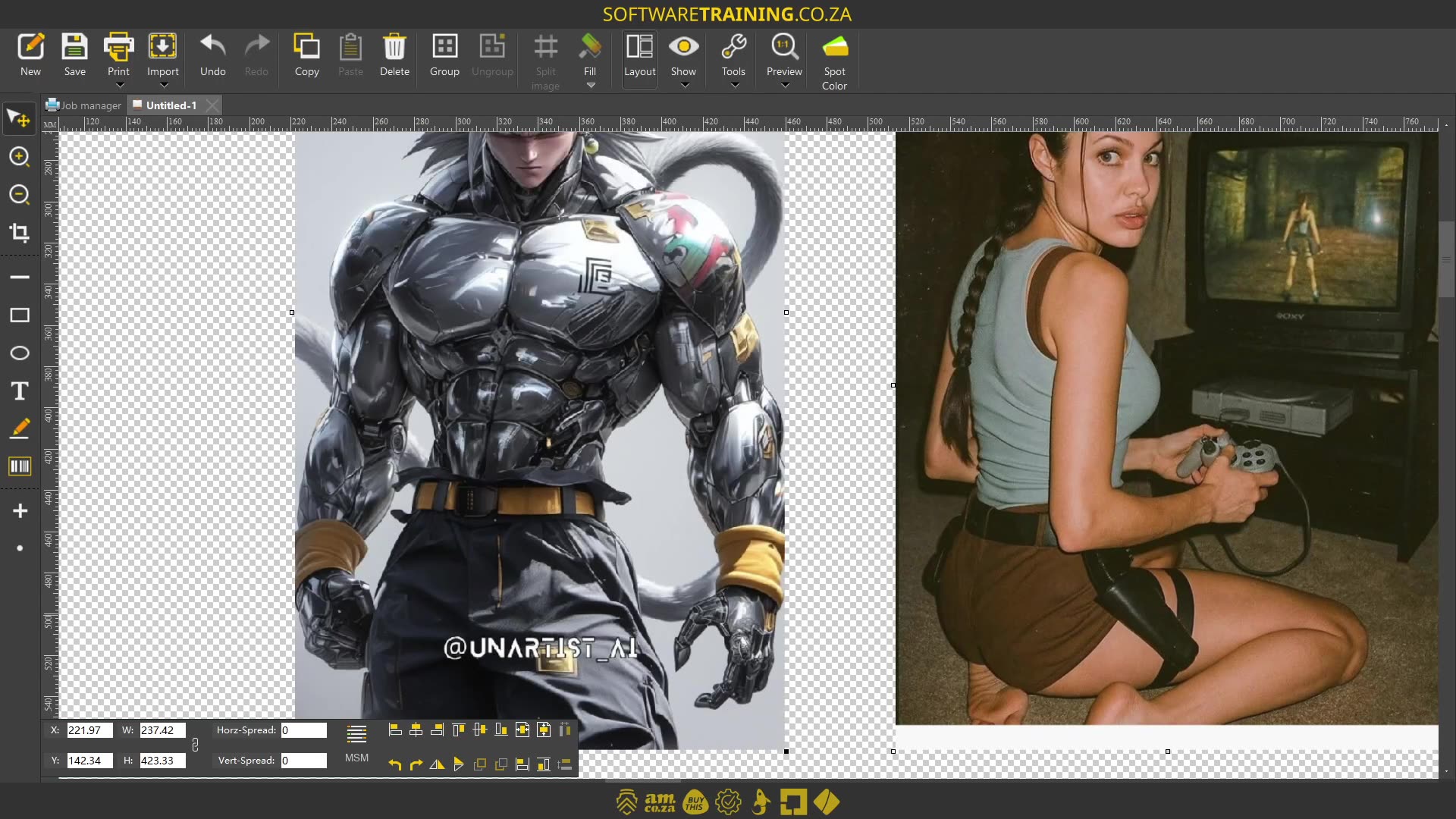This screenshot has width=1456, height=819.
Task: Expand the Fill dropdown arrow
Action: (591, 85)
